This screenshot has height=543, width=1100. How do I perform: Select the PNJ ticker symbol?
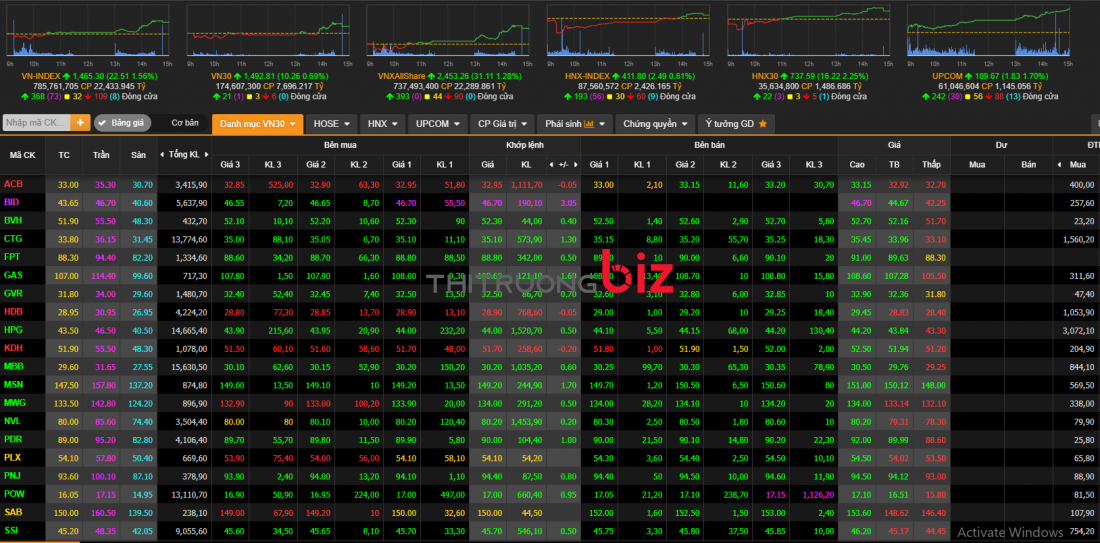(13, 476)
